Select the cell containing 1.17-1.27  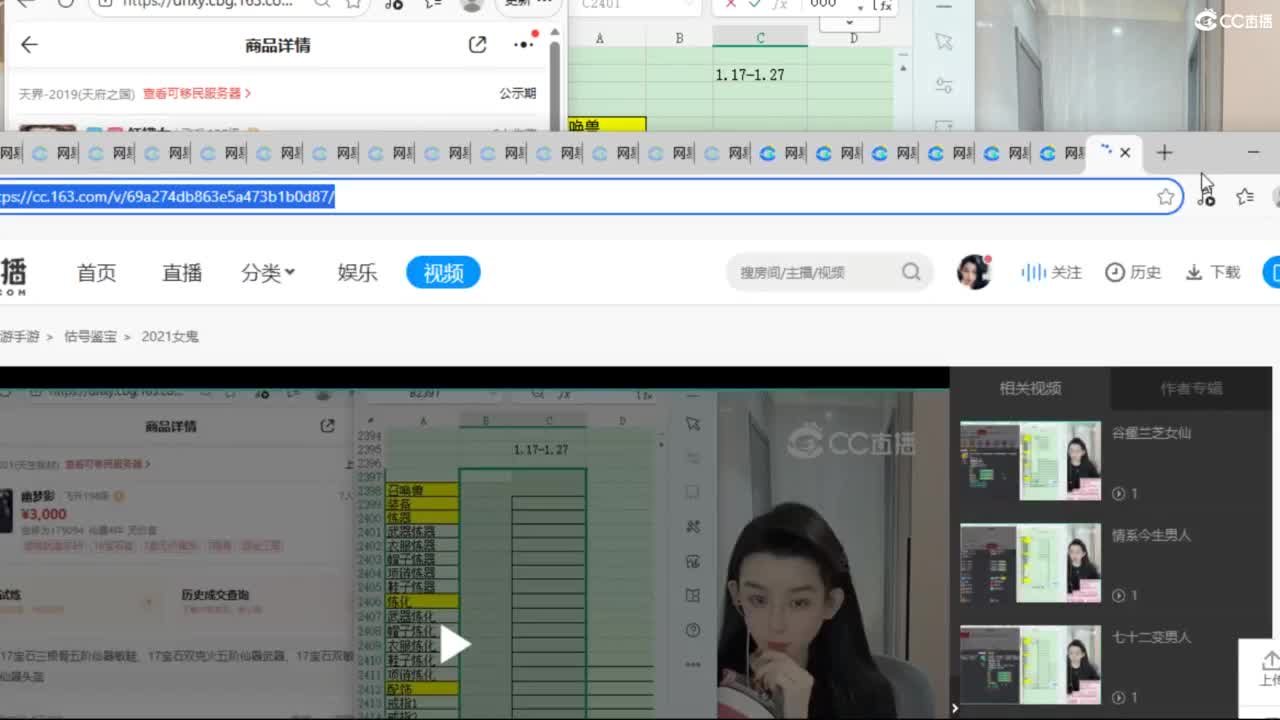coord(760,75)
